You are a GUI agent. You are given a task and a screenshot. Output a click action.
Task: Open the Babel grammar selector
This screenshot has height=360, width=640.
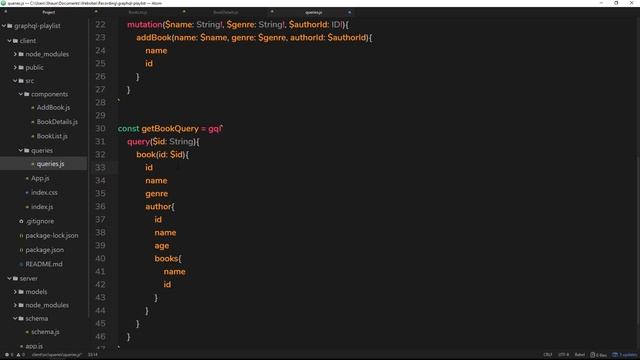580,355
